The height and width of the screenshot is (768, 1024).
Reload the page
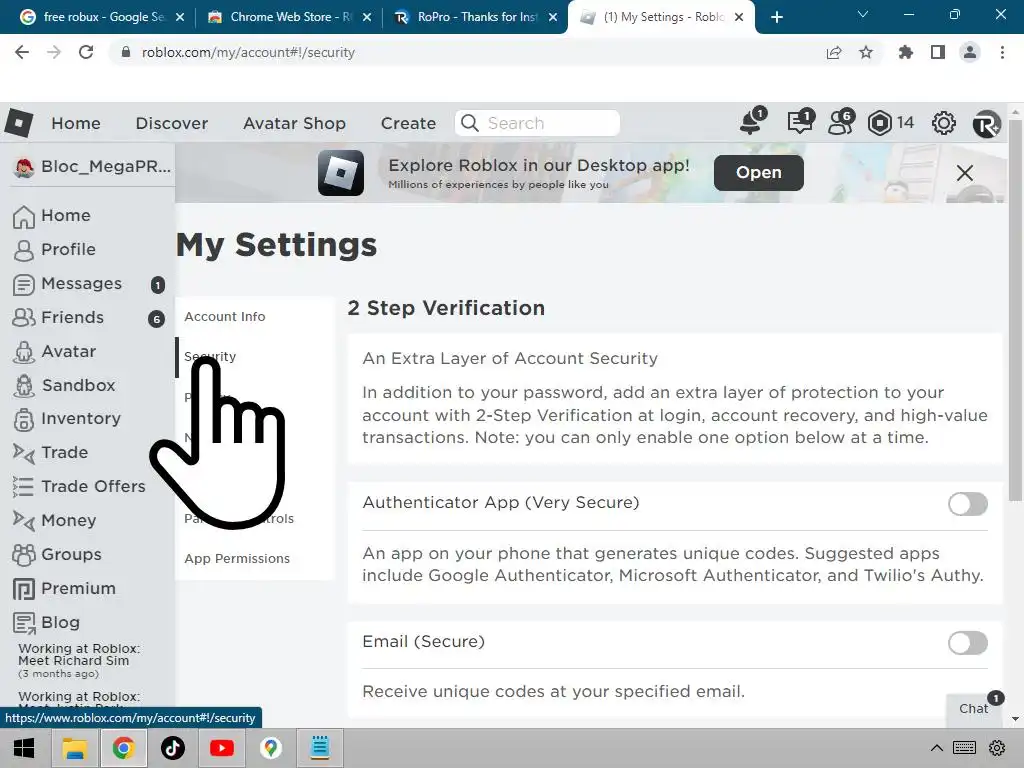tap(86, 52)
